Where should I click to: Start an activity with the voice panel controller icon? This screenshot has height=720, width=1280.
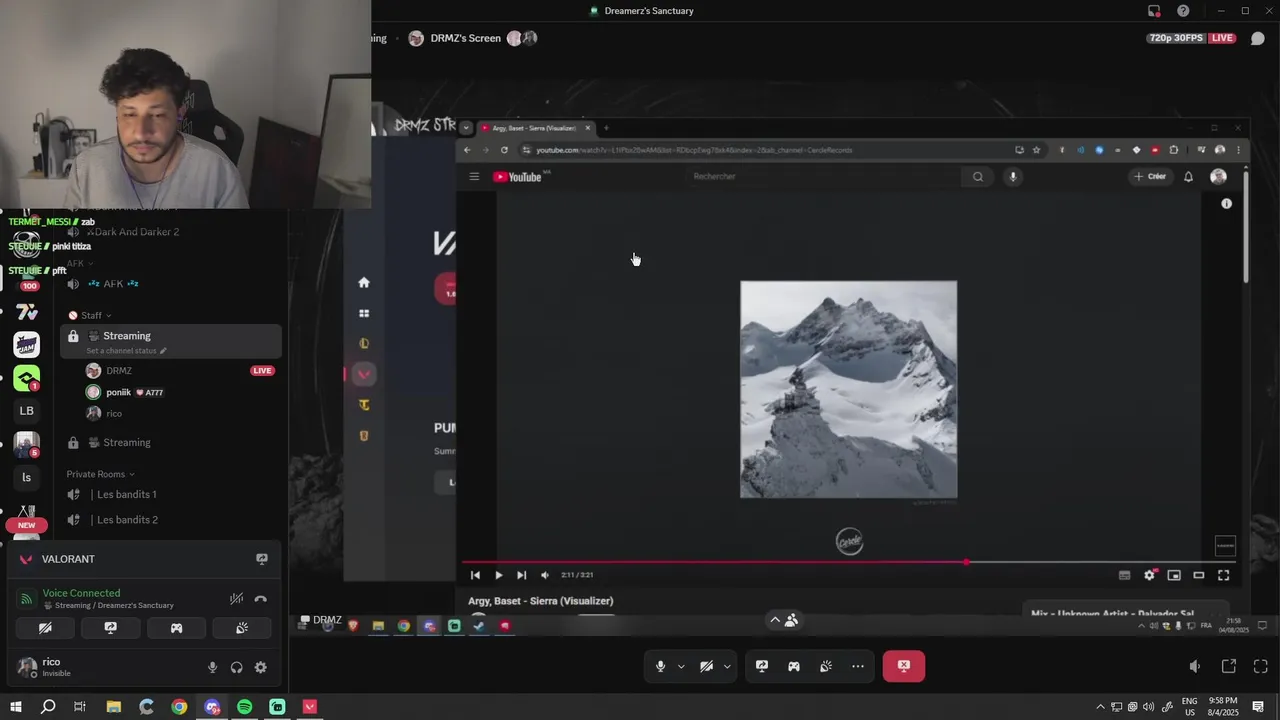pos(176,628)
